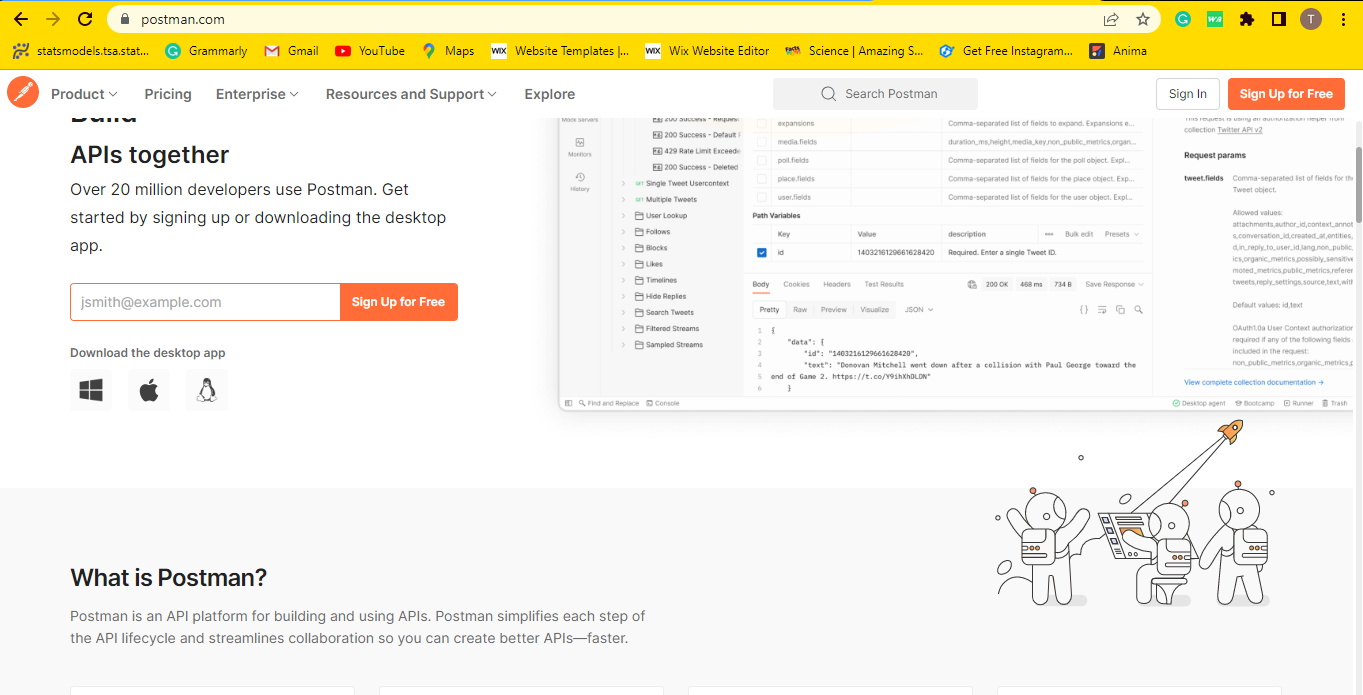
Task: Click the browser forward arrow
Action: click(53, 19)
